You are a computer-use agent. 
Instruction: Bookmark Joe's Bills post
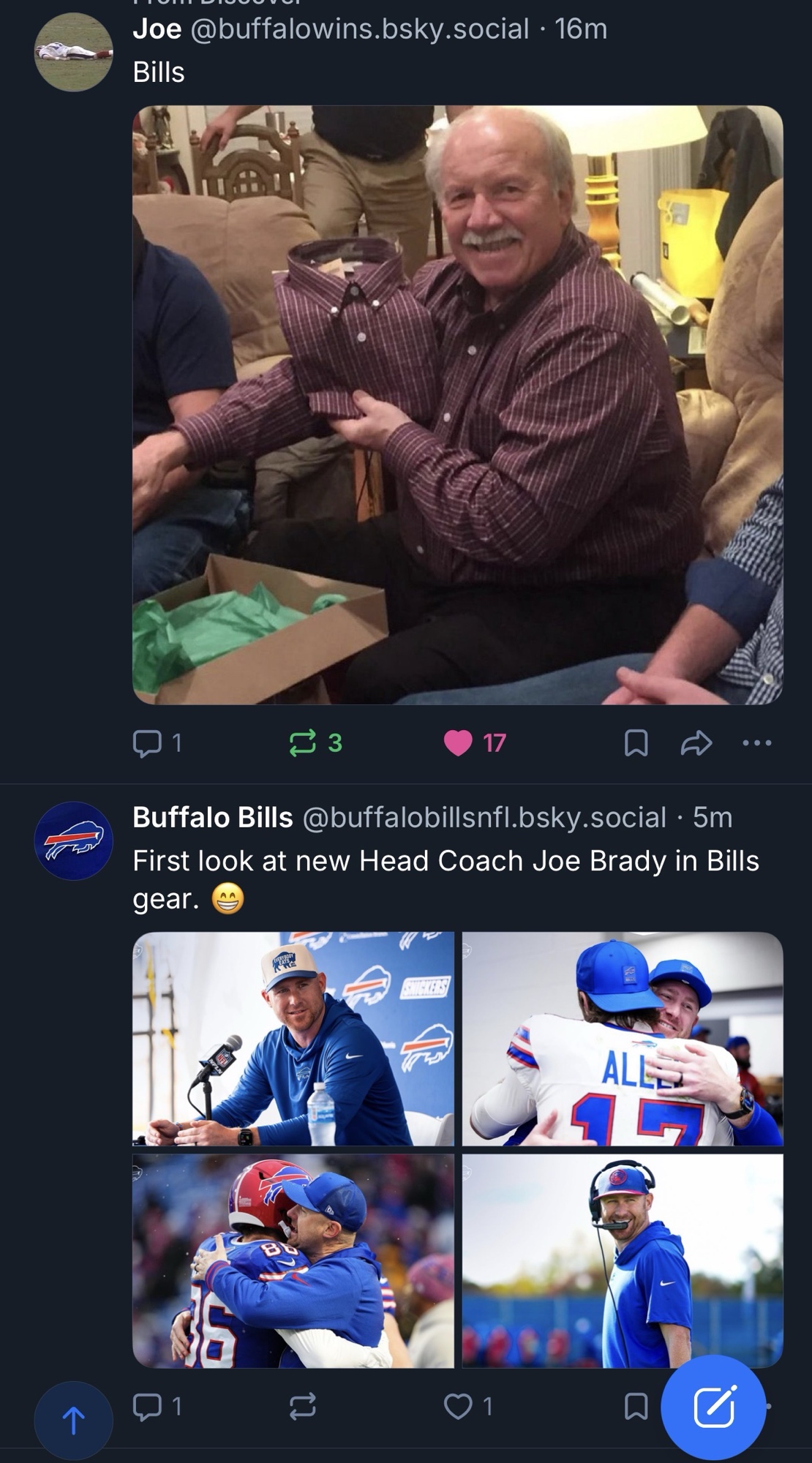pos(636,743)
